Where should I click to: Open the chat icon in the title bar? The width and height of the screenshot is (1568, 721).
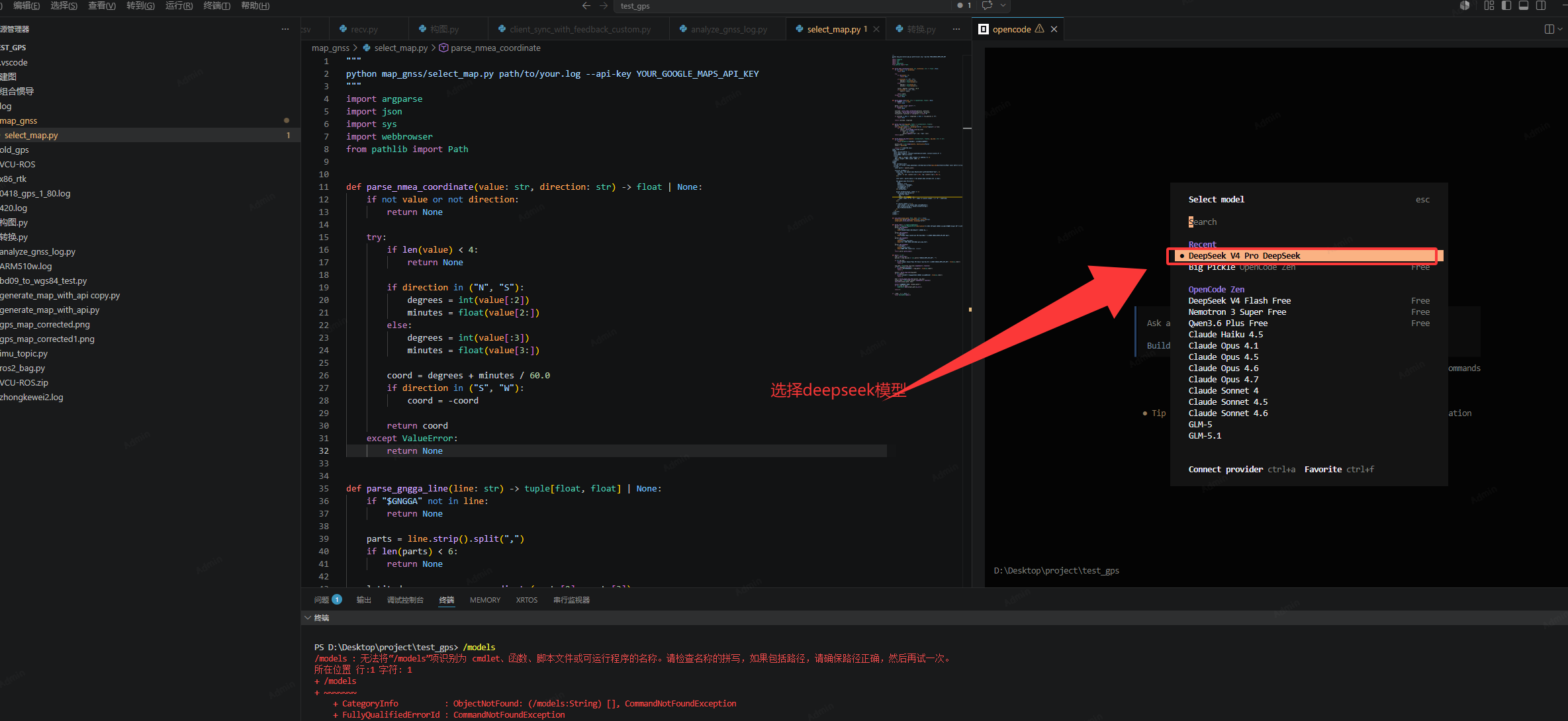coord(987,5)
